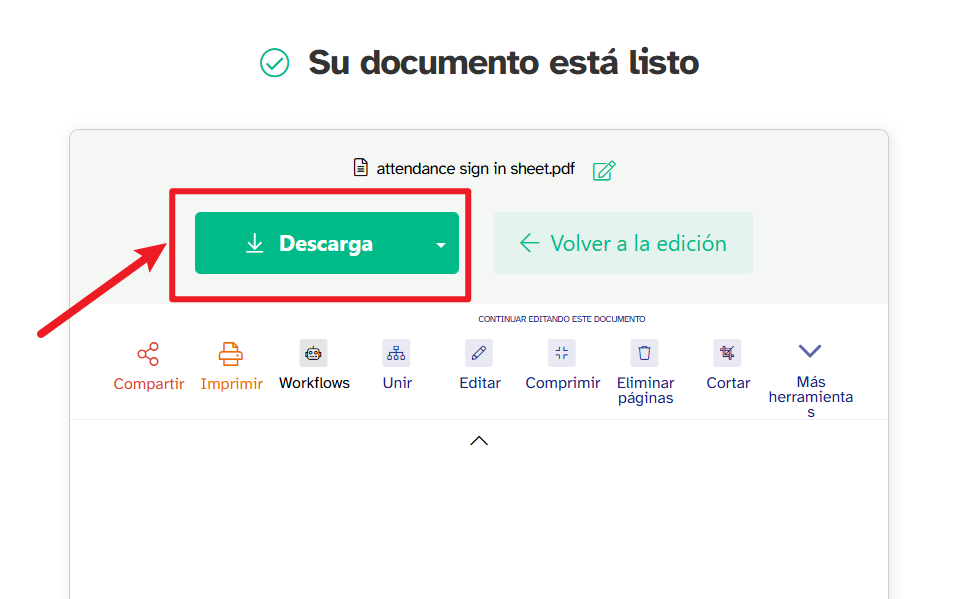The height and width of the screenshot is (599, 958).
Task: Select Volver a la edición
Action: point(623,242)
